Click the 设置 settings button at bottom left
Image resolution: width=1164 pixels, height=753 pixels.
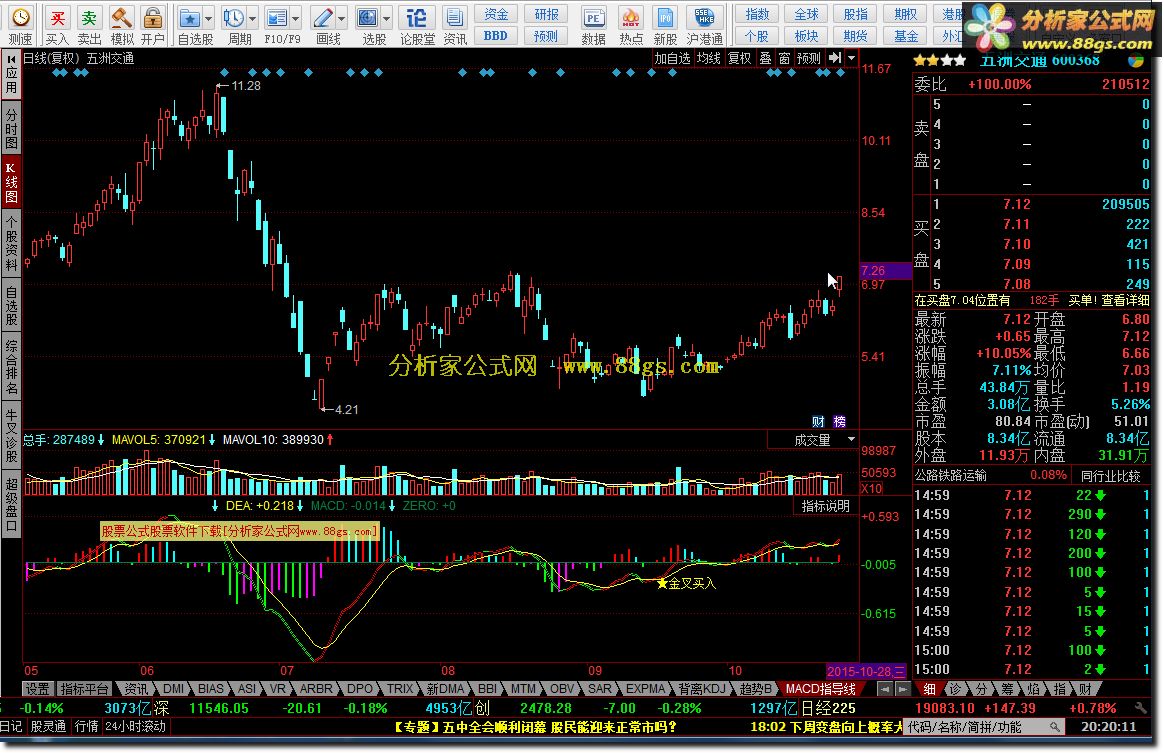click(37, 689)
